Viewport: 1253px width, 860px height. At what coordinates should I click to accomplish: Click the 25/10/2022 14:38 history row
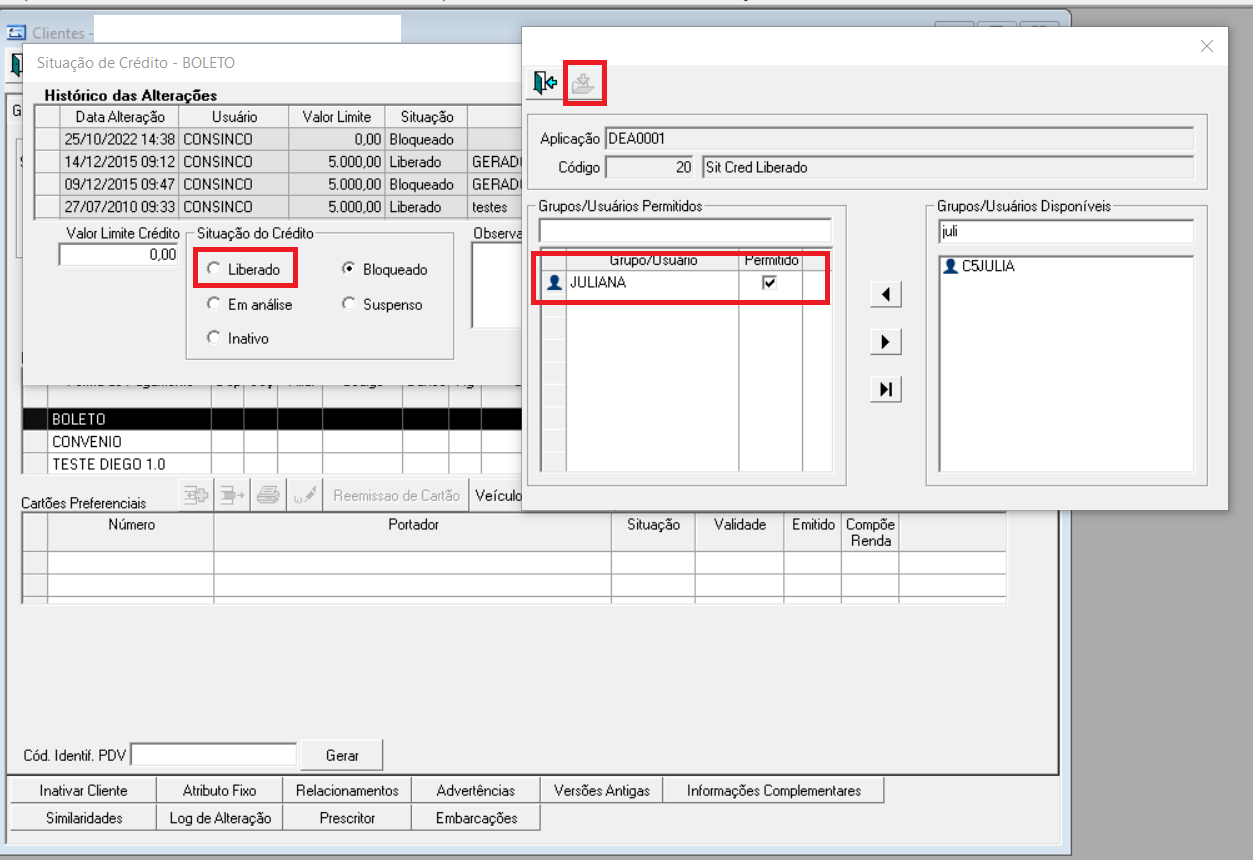pos(278,139)
